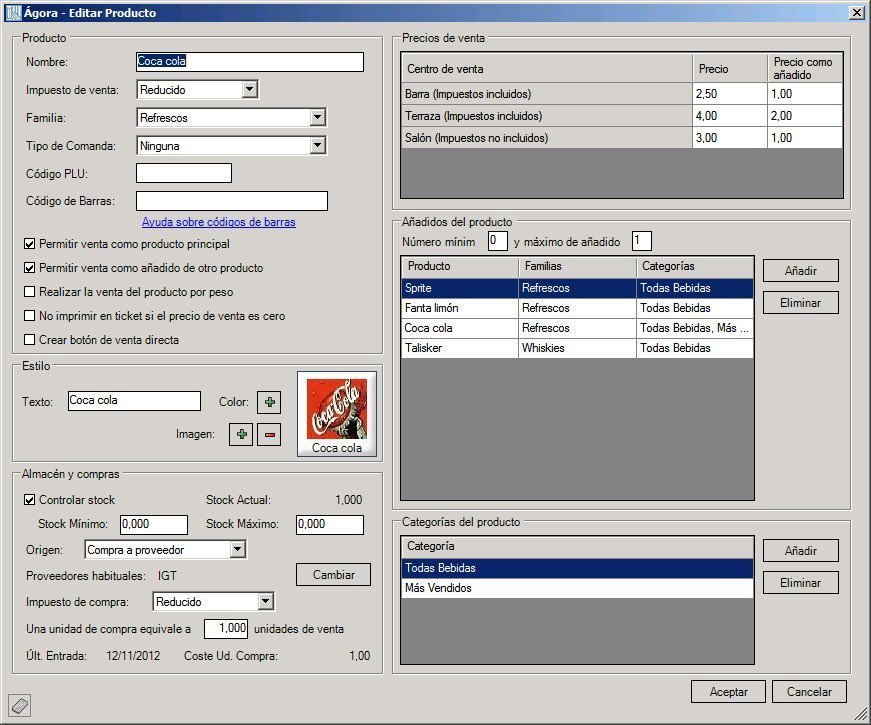Image resolution: width=871 pixels, height=725 pixels.
Task: Open the Tipo de Comanda dropdown
Action: [317, 146]
